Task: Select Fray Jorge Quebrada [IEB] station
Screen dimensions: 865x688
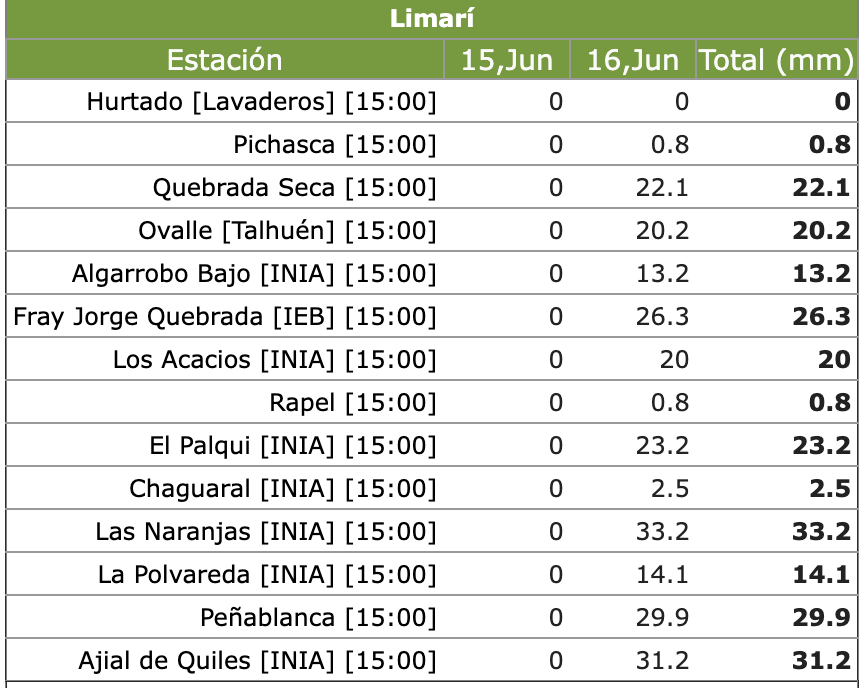Action: [x=225, y=317]
